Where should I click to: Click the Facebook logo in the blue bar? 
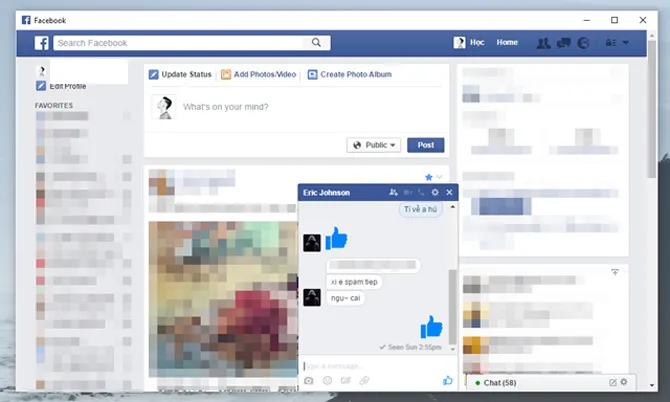click(41, 43)
